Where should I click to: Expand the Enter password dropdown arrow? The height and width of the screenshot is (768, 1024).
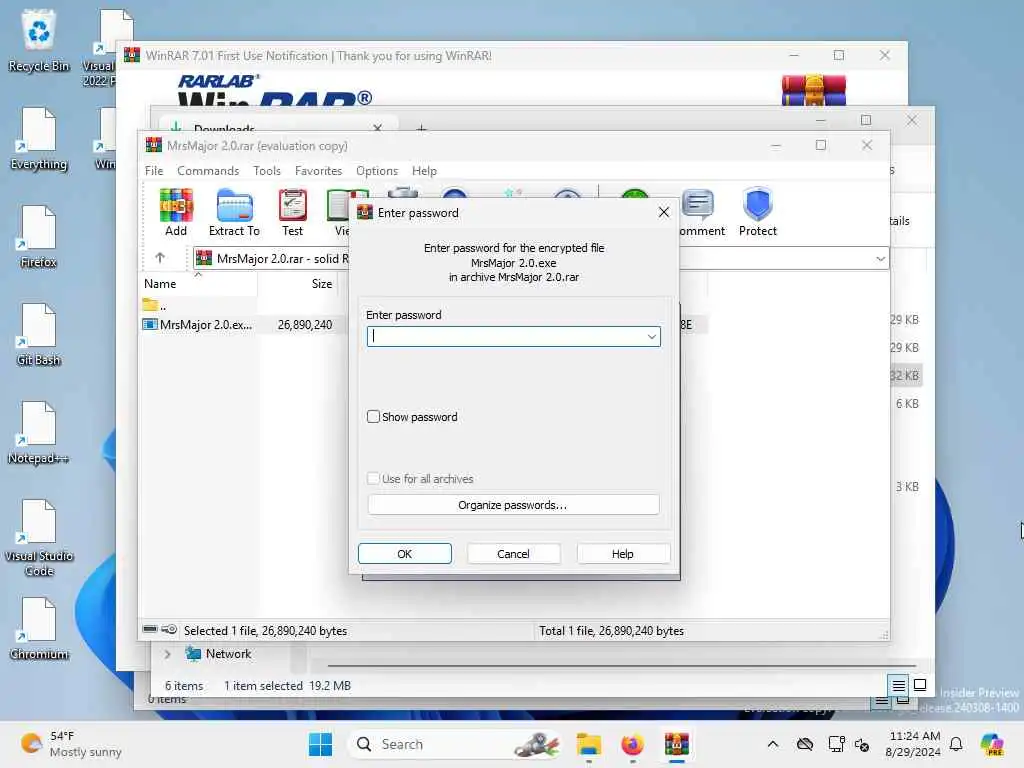point(651,337)
